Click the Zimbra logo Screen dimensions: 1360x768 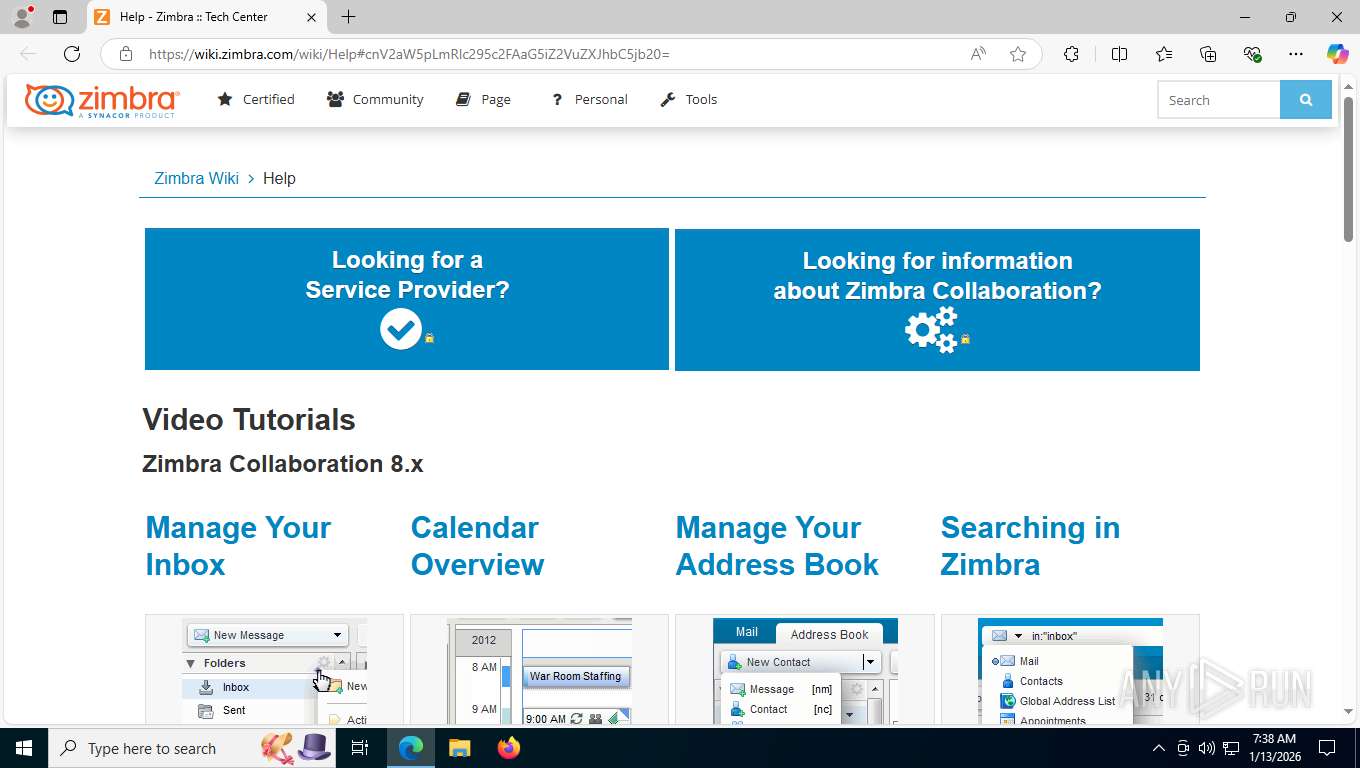[102, 100]
